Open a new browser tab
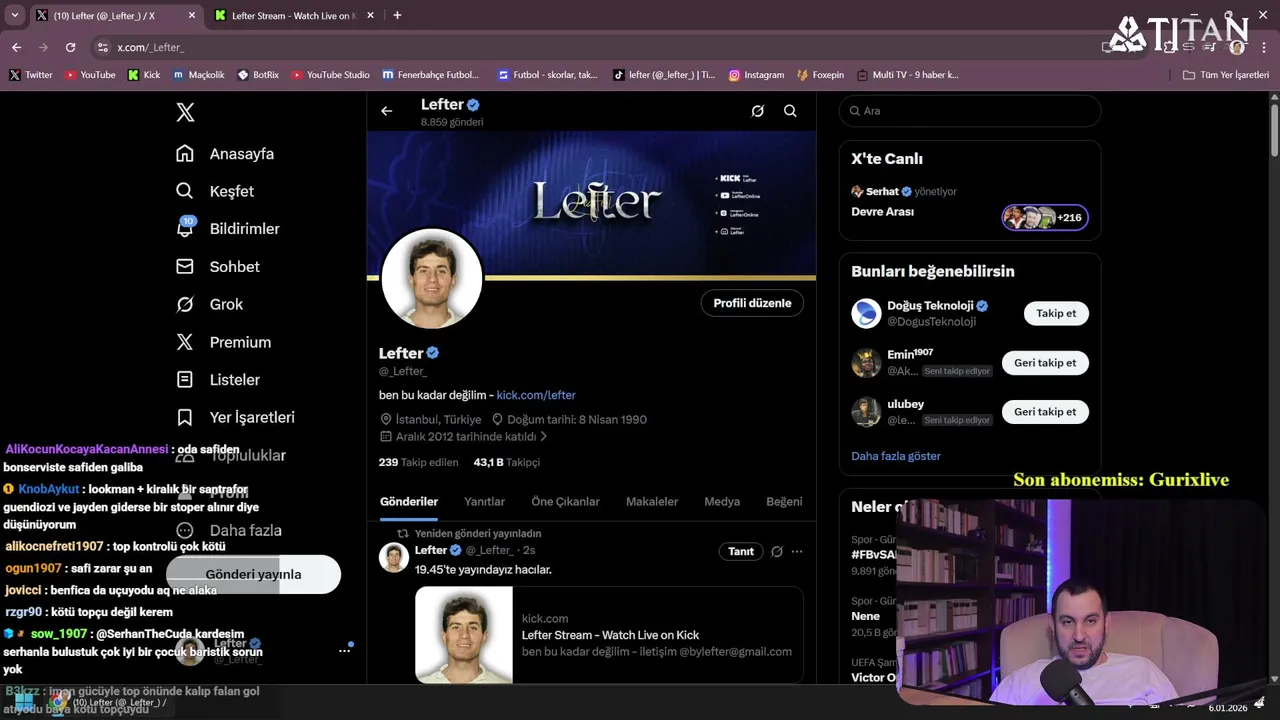This screenshot has width=1280, height=720. point(397,16)
